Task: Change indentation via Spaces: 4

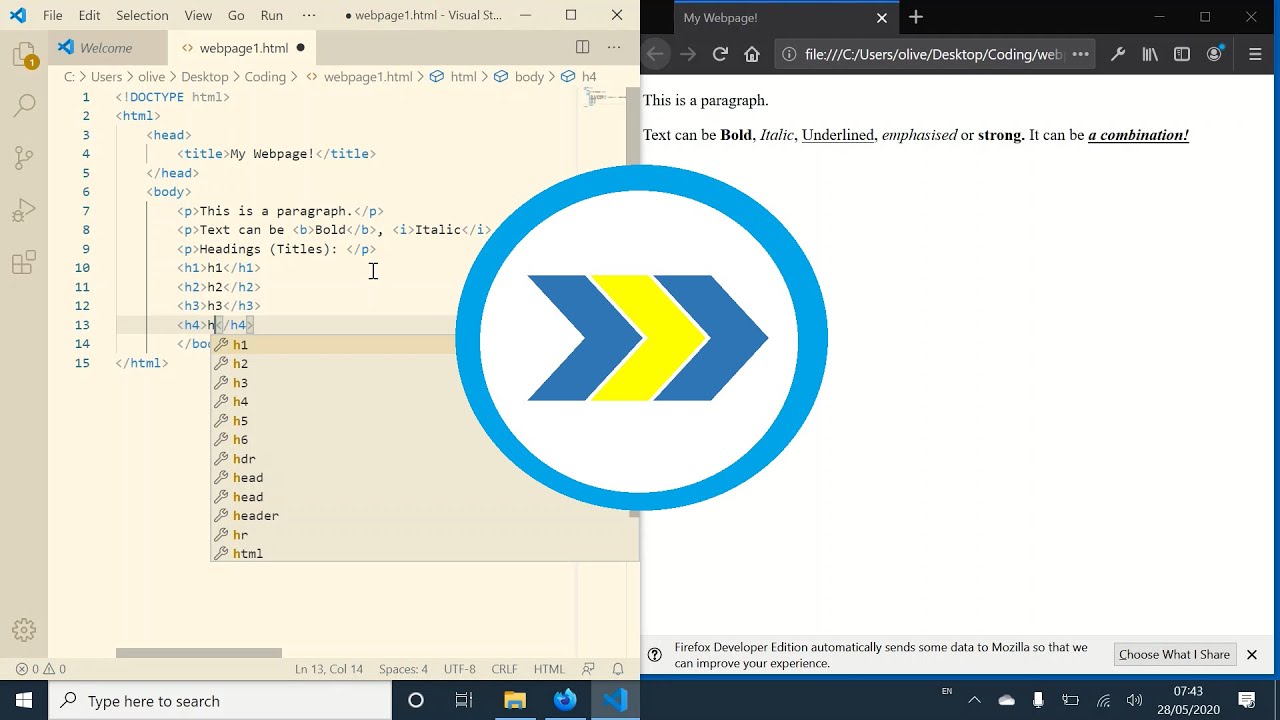Action: 403,669
